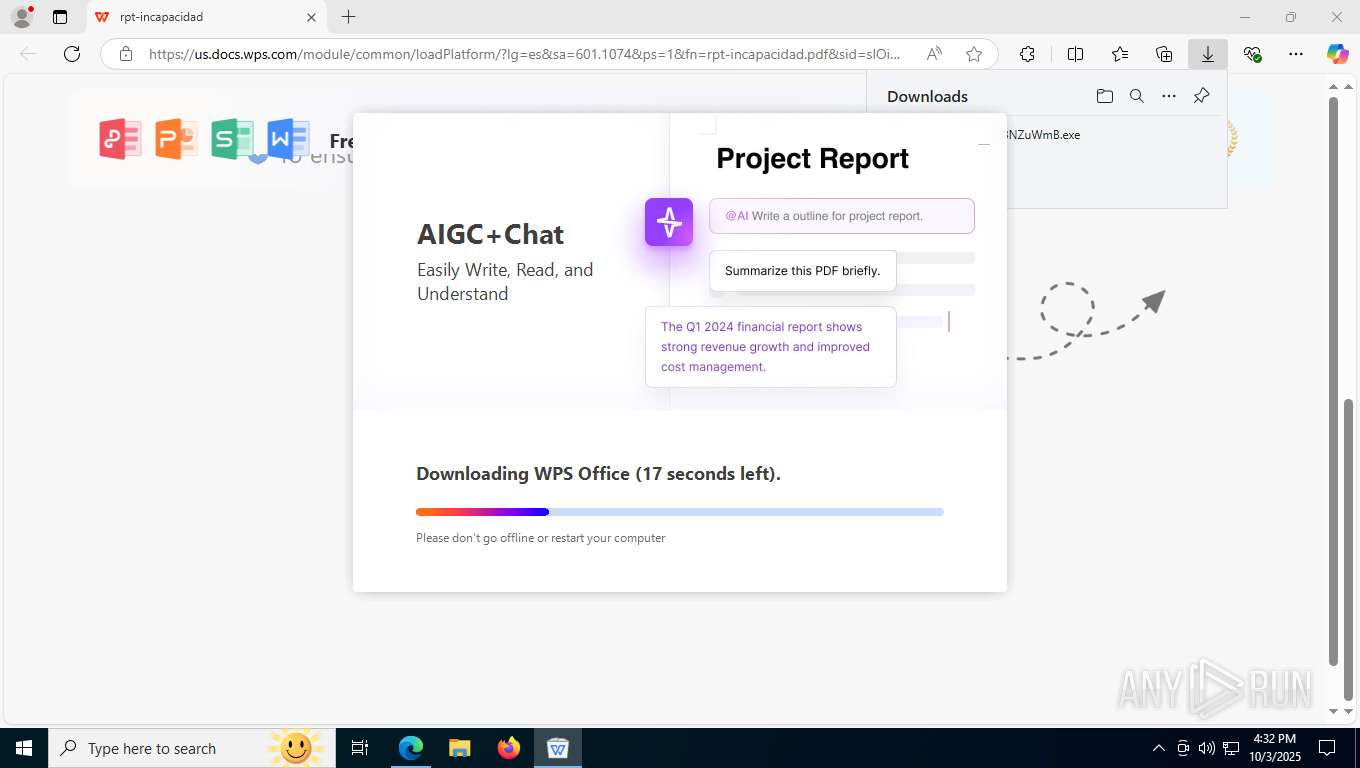This screenshot has width=1360, height=768.
Task: Open the Windows Start menu
Action: [24, 748]
